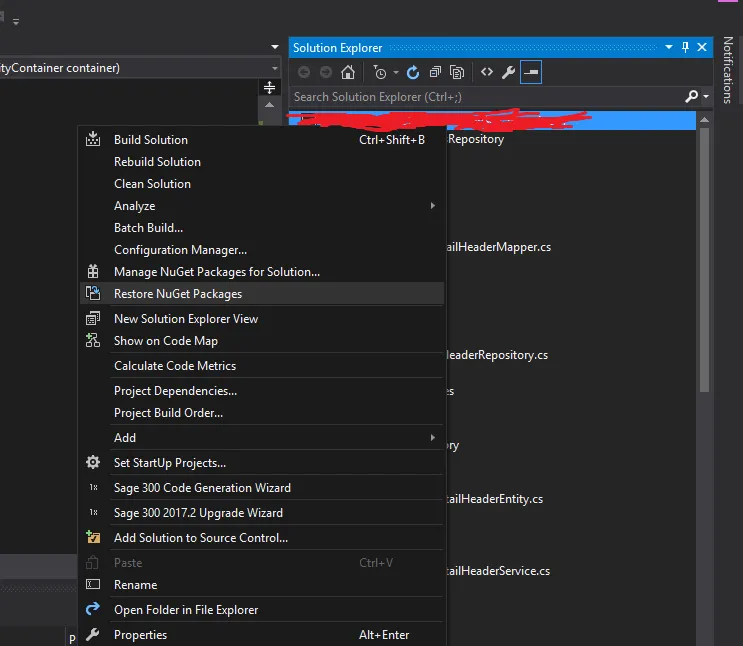Click the Back arrow in Solution Explorer

(x=304, y=73)
